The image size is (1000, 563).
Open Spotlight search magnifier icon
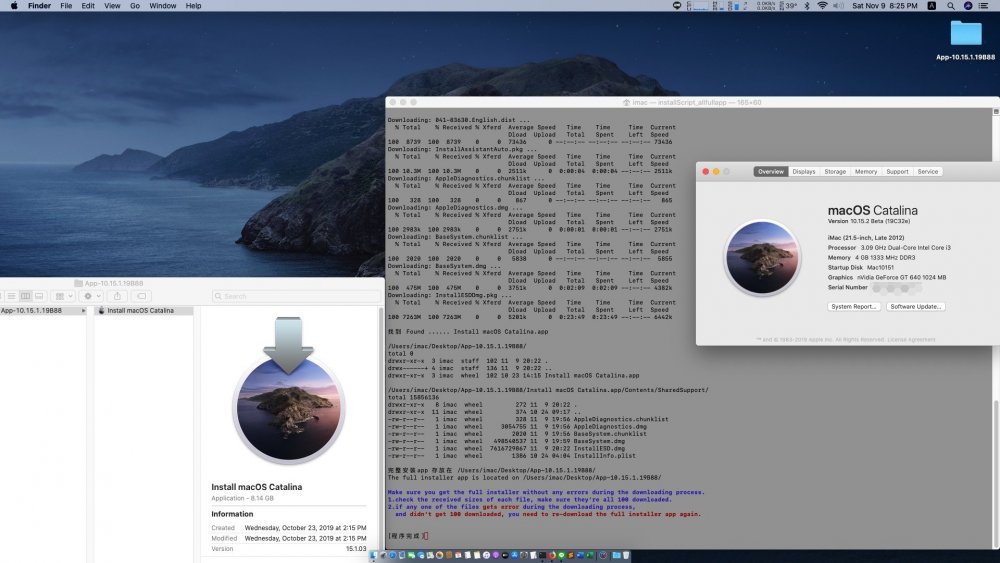(951, 6)
